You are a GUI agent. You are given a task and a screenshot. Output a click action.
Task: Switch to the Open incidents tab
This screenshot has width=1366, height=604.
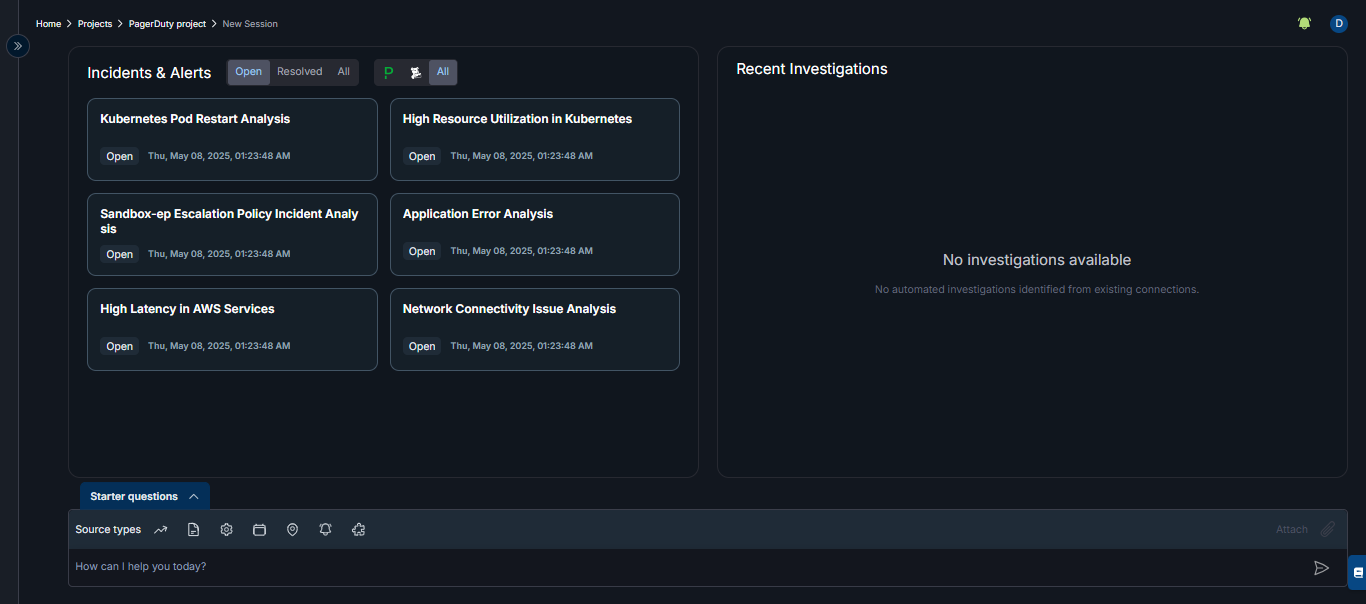point(248,72)
